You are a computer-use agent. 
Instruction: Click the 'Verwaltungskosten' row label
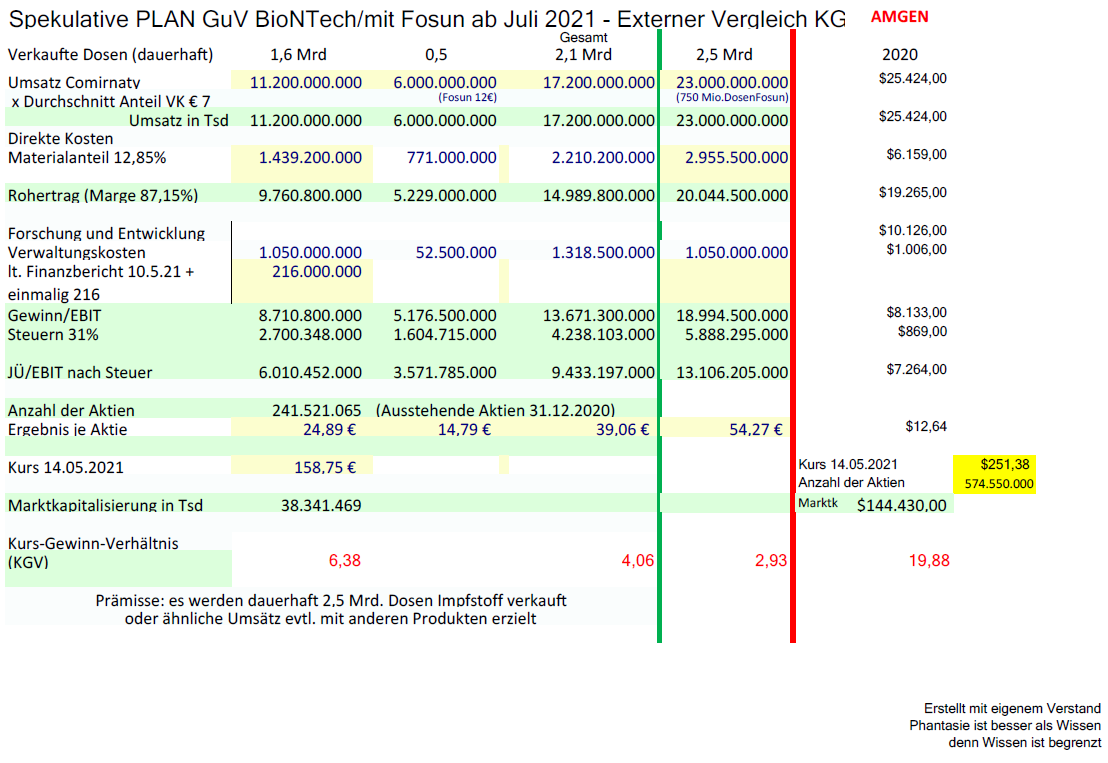[x=76, y=253]
